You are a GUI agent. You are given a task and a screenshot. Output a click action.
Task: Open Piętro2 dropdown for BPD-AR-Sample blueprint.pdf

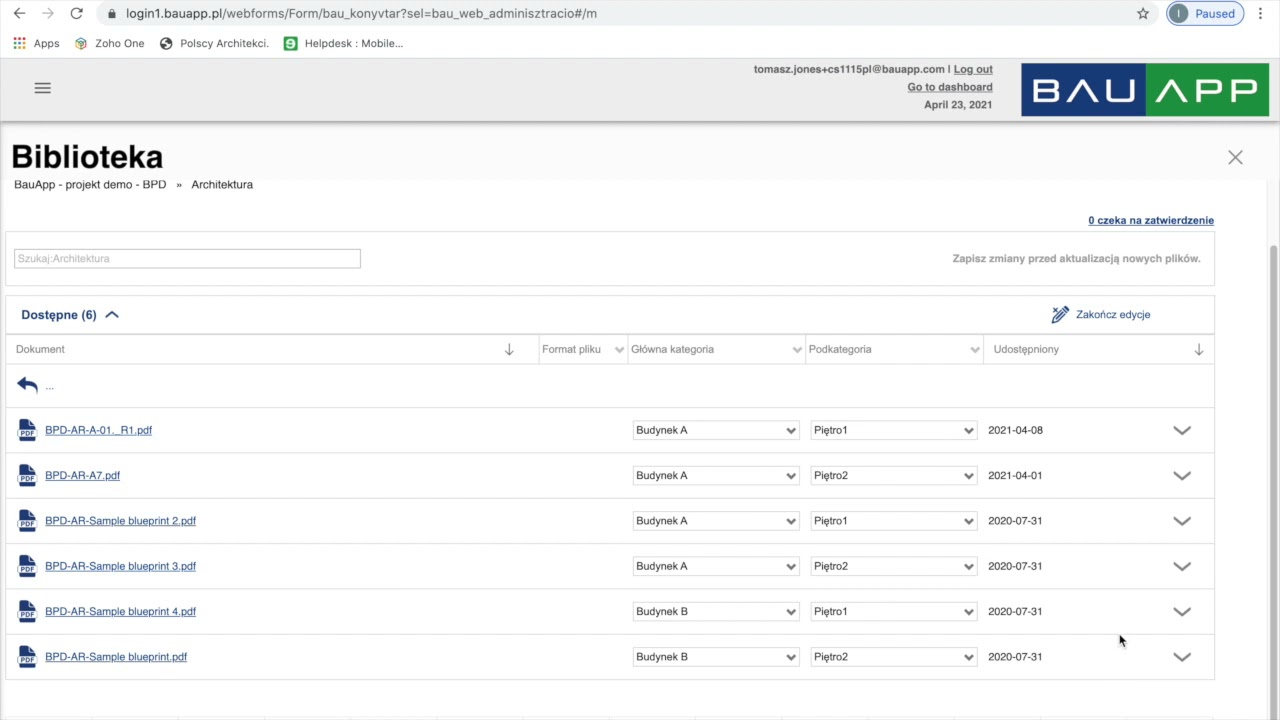pyautogui.click(x=894, y=657)
